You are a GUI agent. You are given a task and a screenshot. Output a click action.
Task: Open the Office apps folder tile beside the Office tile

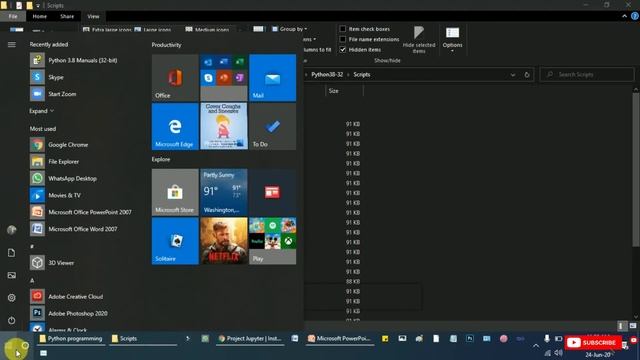pos(224,78)
